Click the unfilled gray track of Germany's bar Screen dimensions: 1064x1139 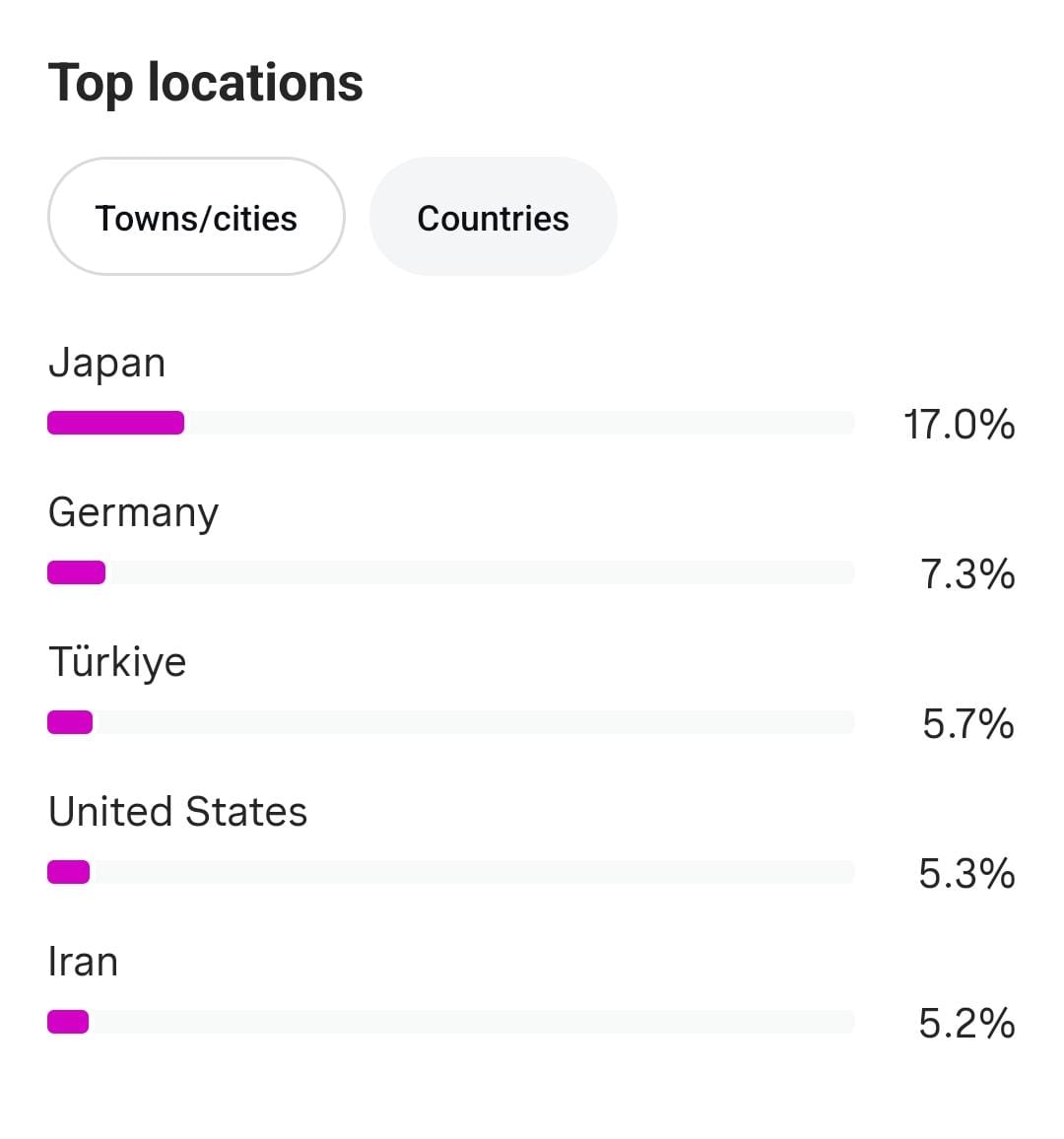point(478,572)
